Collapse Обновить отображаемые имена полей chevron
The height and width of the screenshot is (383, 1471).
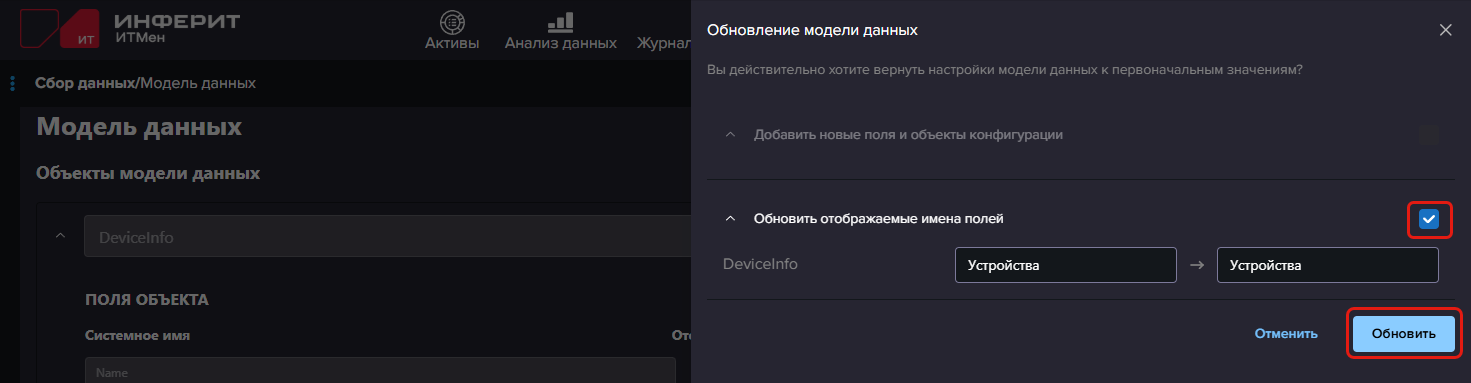(730, 218)
